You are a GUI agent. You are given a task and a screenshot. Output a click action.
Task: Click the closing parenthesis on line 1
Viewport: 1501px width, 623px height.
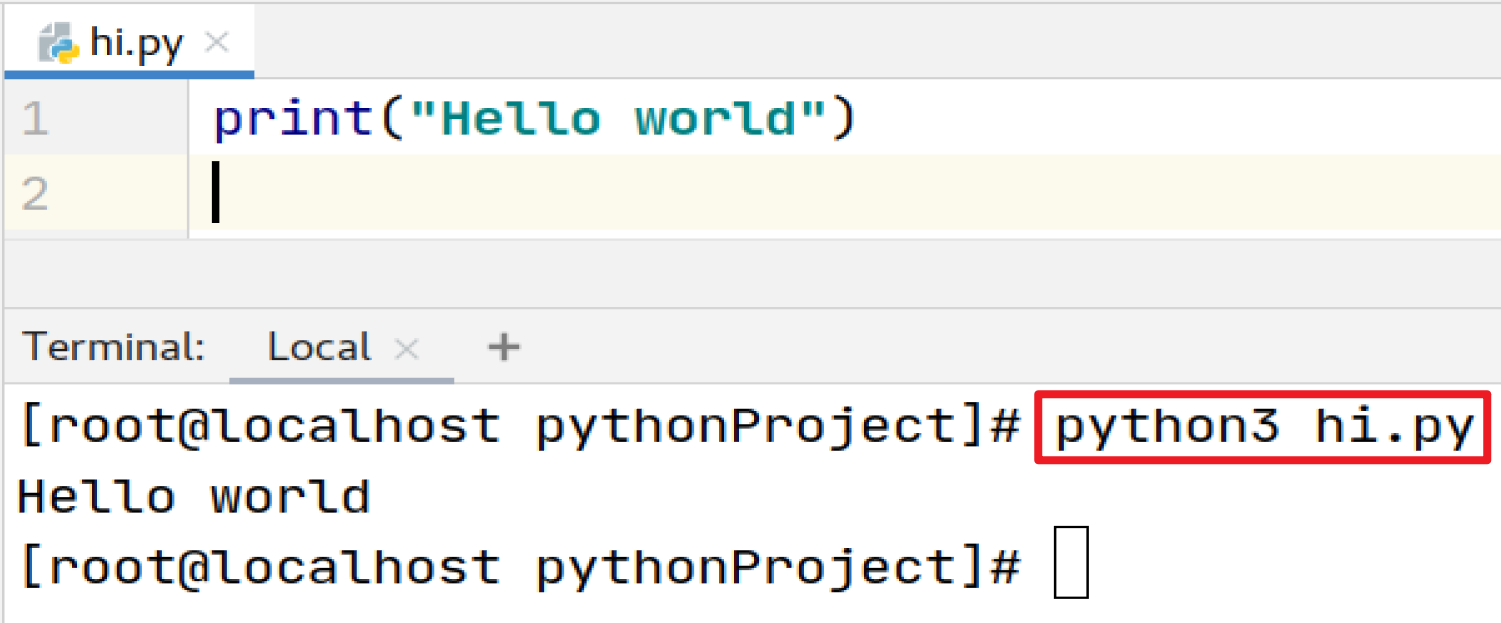tap(844, 120)
